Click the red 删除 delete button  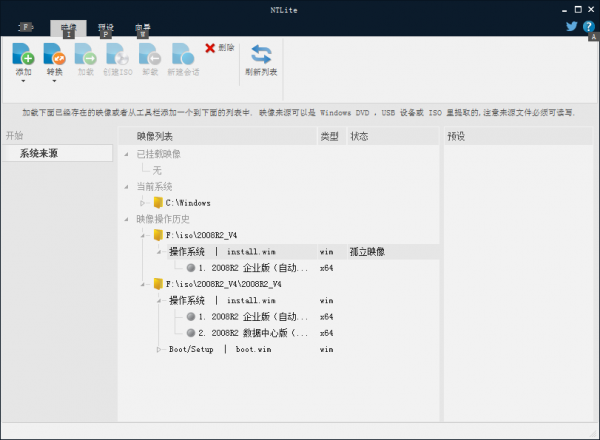point(220,47)
